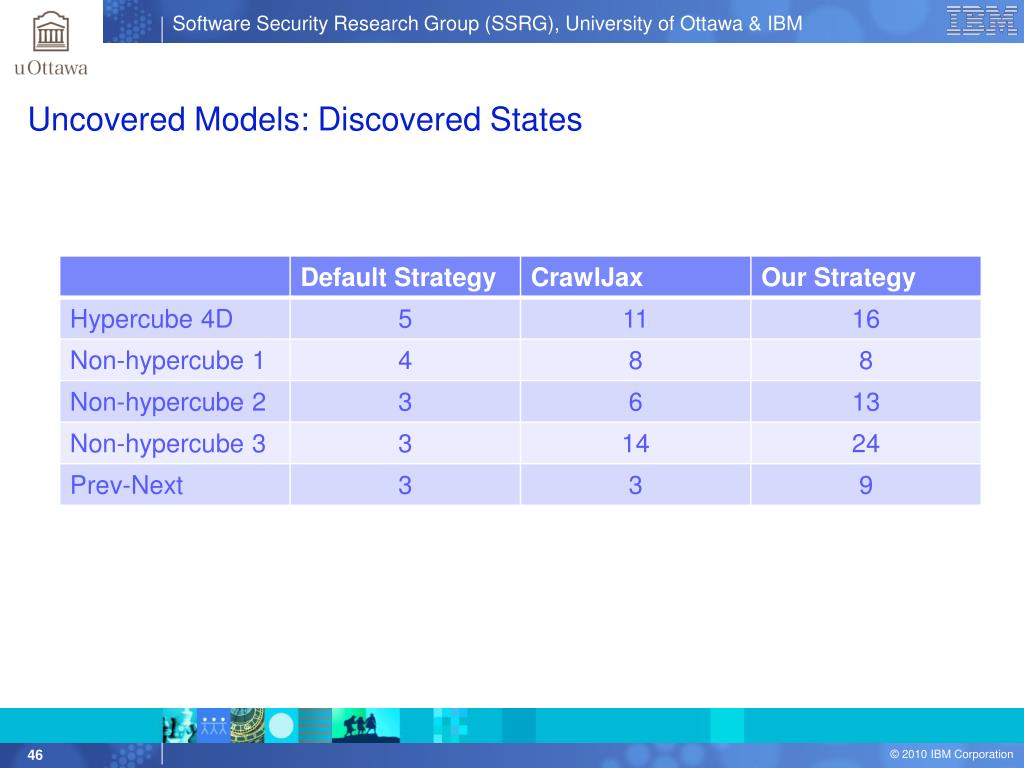Image resolution: width=1024 pixels, height=768 pixels.
Task: Click the white circle thumbnail in footer strip
Action: [281, 726]
